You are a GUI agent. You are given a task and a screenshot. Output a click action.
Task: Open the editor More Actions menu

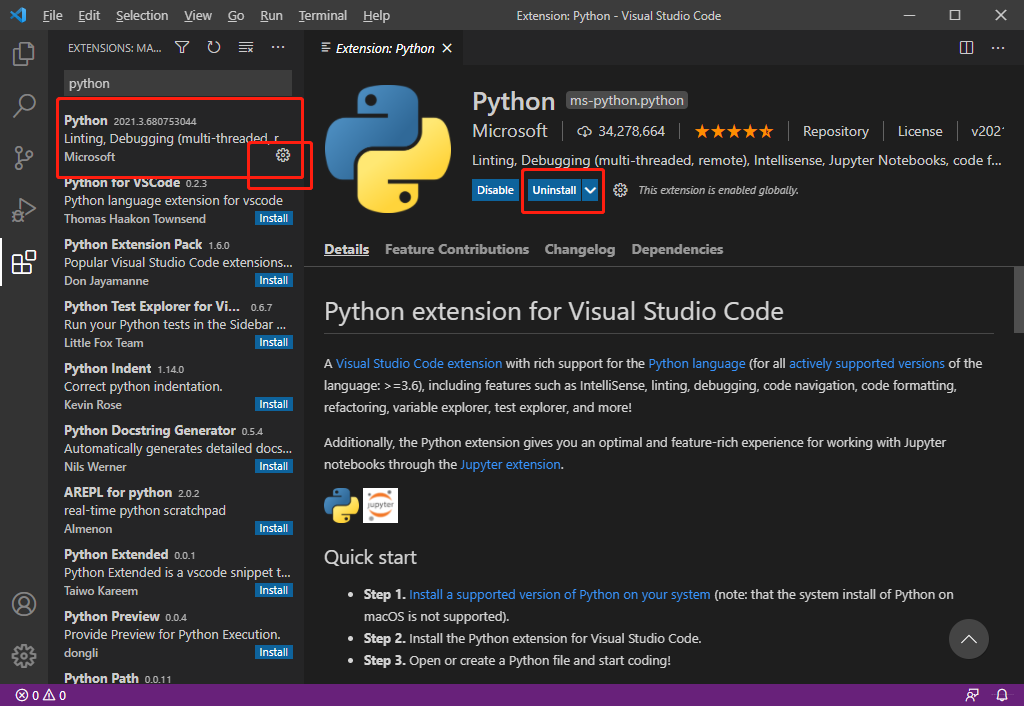click(997, 46)
